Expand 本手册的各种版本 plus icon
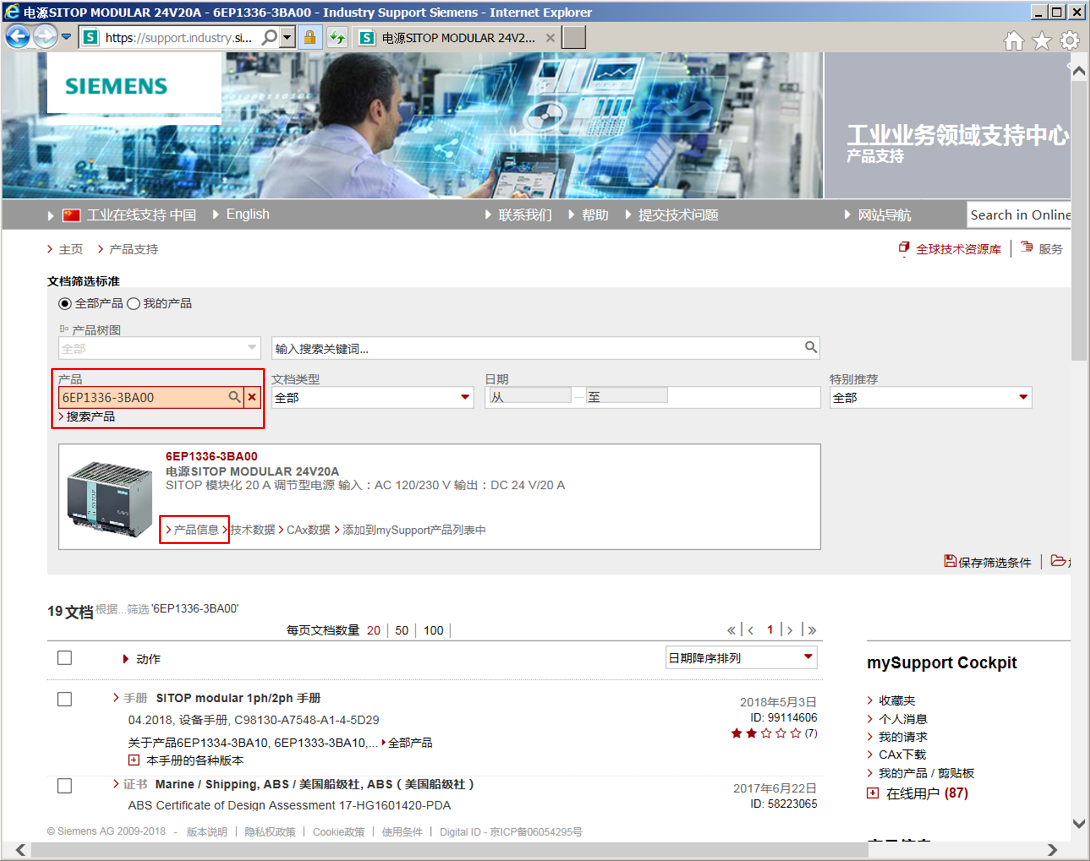1090x861 pixels. tap(133, 760)
